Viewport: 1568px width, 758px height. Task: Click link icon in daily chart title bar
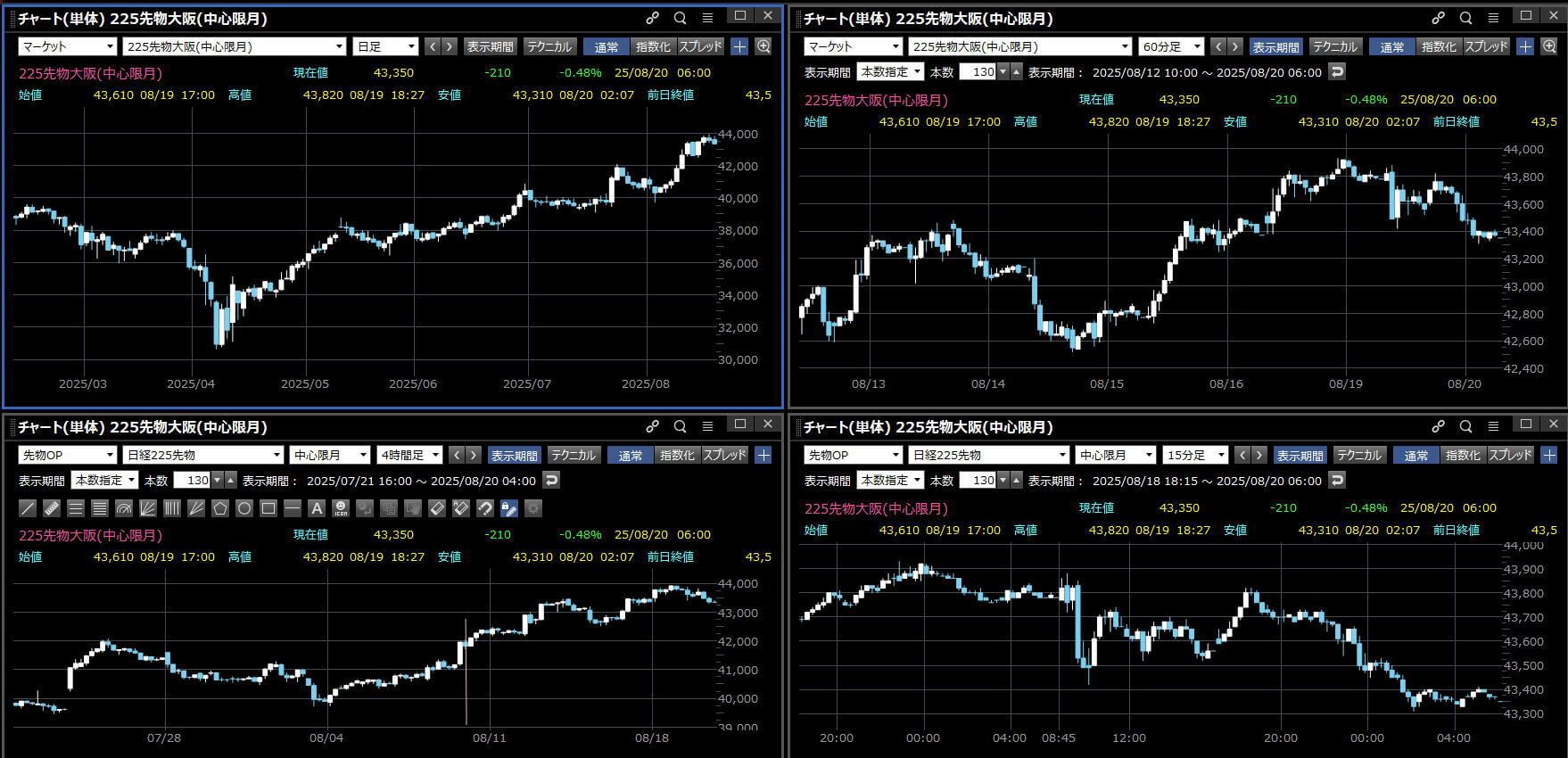(x=653, y=18)
